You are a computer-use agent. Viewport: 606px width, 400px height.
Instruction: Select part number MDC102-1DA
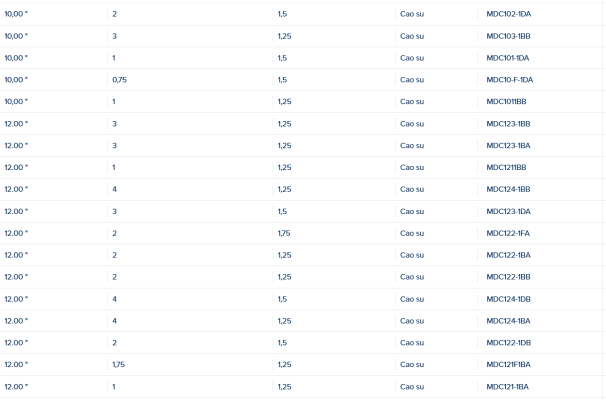(x=509, y=14)
